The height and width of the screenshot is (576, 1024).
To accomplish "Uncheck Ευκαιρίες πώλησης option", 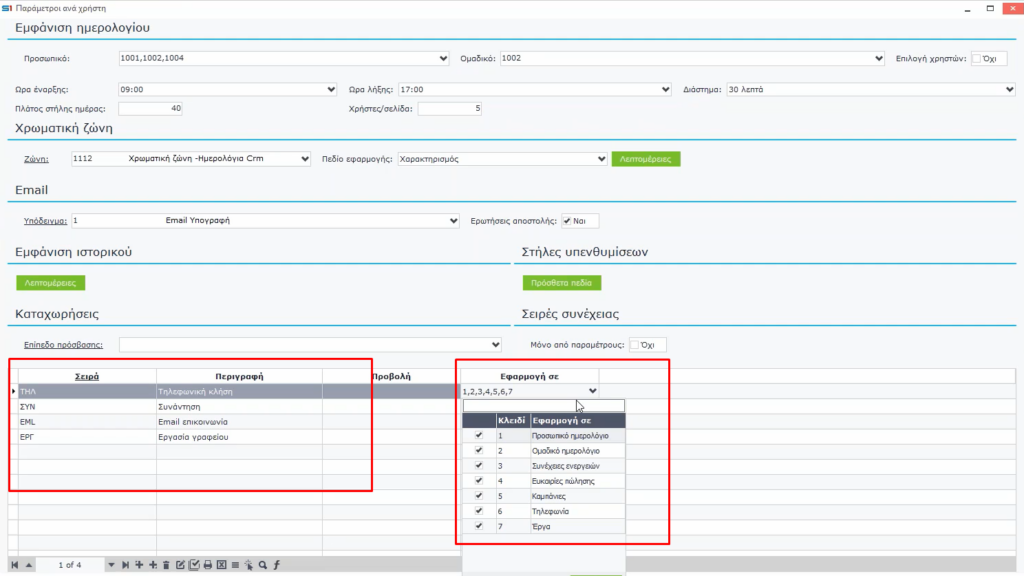I will point(479,481).
